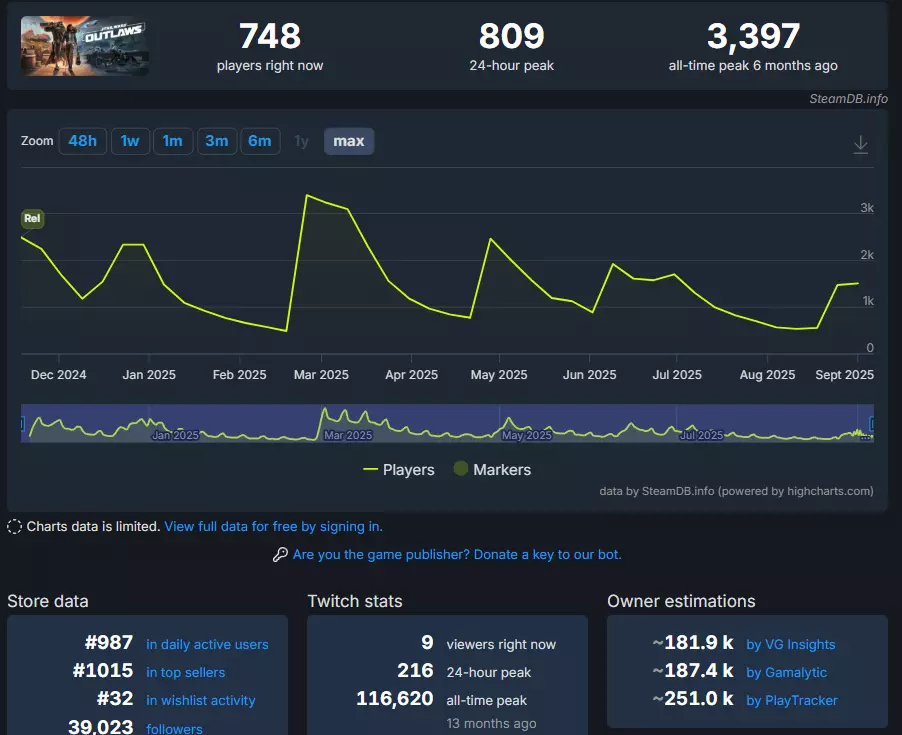Set chart zoom to 48h

coord(82,141)
